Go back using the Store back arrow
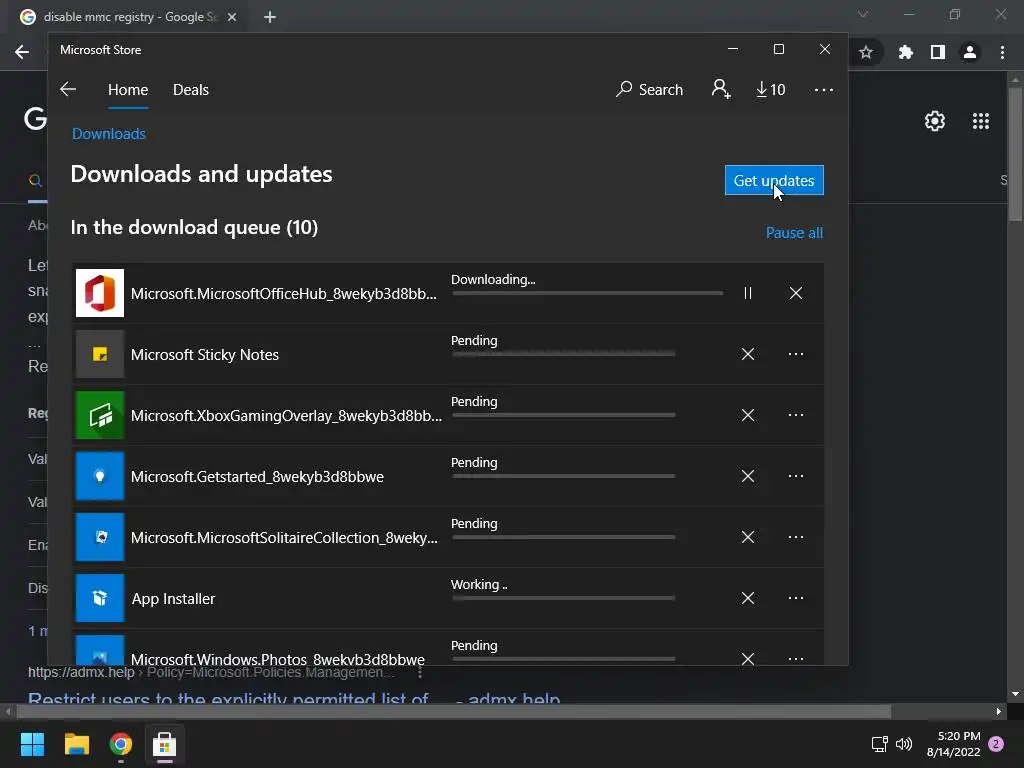 coord(68,89)
